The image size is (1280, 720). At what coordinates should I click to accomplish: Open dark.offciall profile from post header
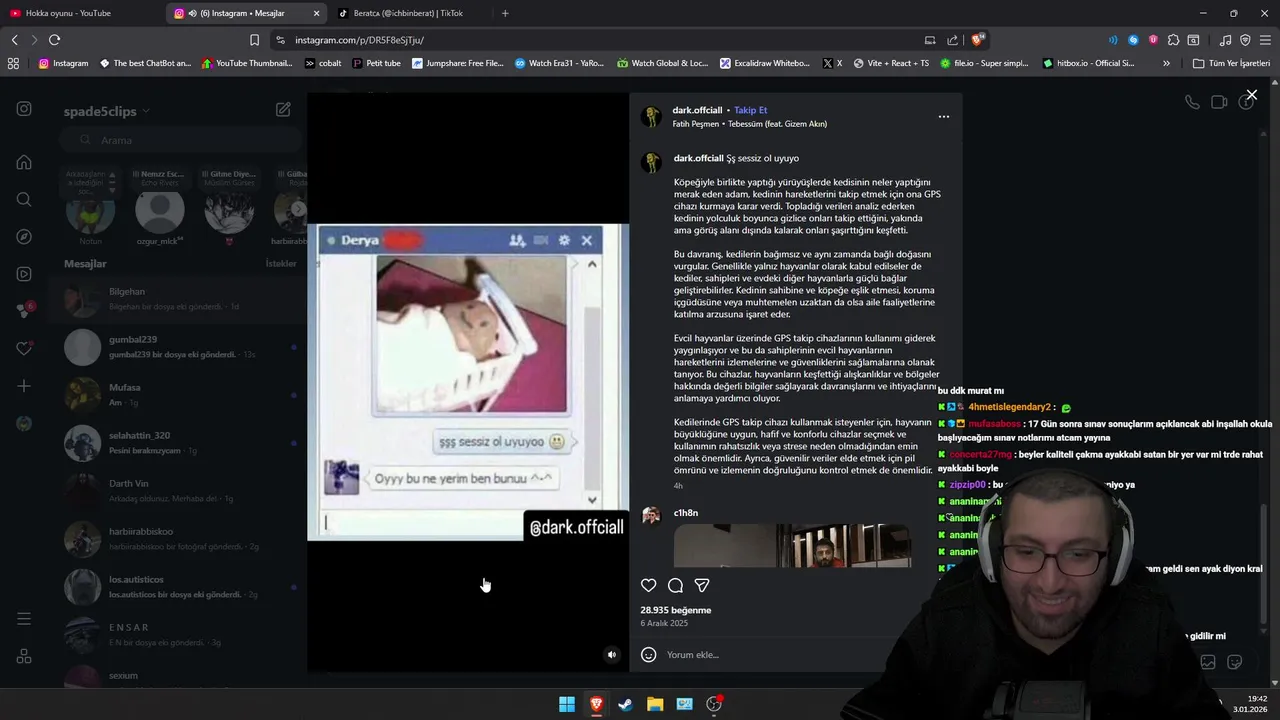(697, 110)
